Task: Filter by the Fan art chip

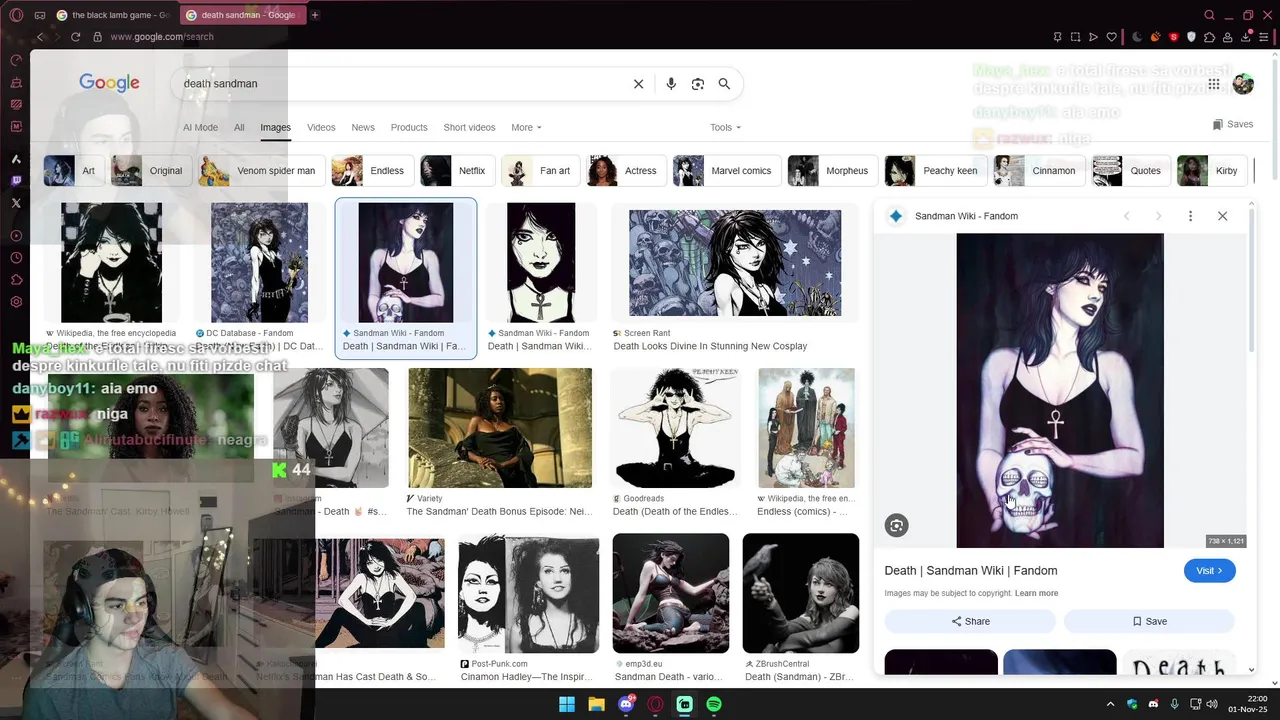Action: click(540, 171)
